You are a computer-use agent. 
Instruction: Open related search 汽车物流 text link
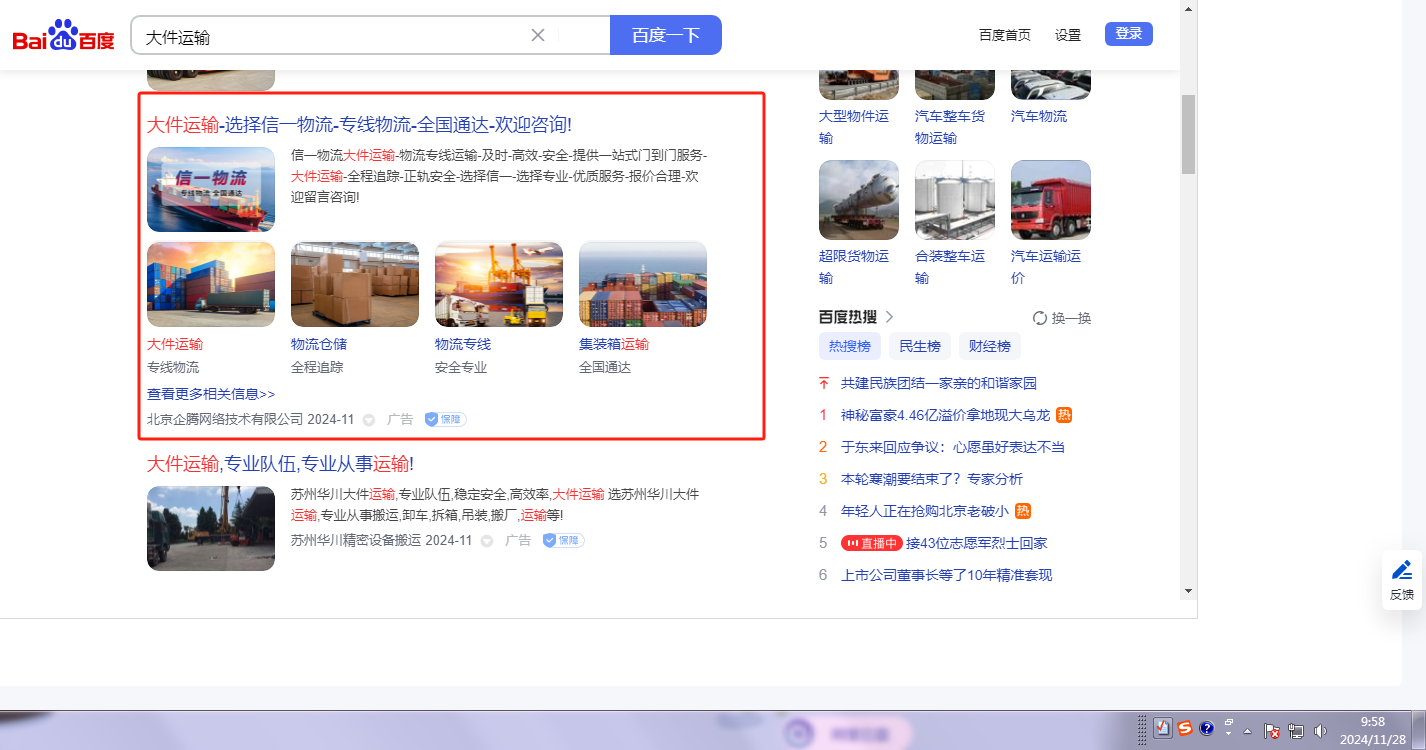click(1039, 116)
